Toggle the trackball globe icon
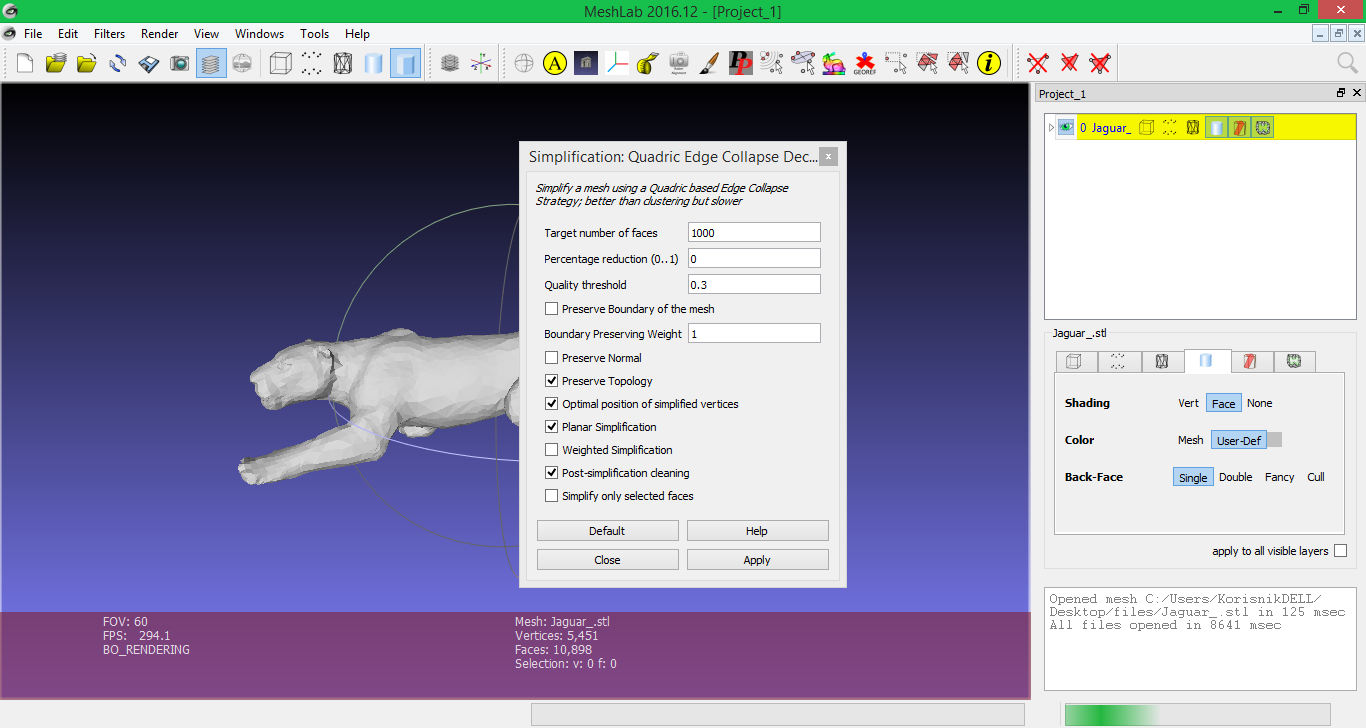The height and width of the screenshot is (728, 1366). pyautogui.click(x=524, y=64)
